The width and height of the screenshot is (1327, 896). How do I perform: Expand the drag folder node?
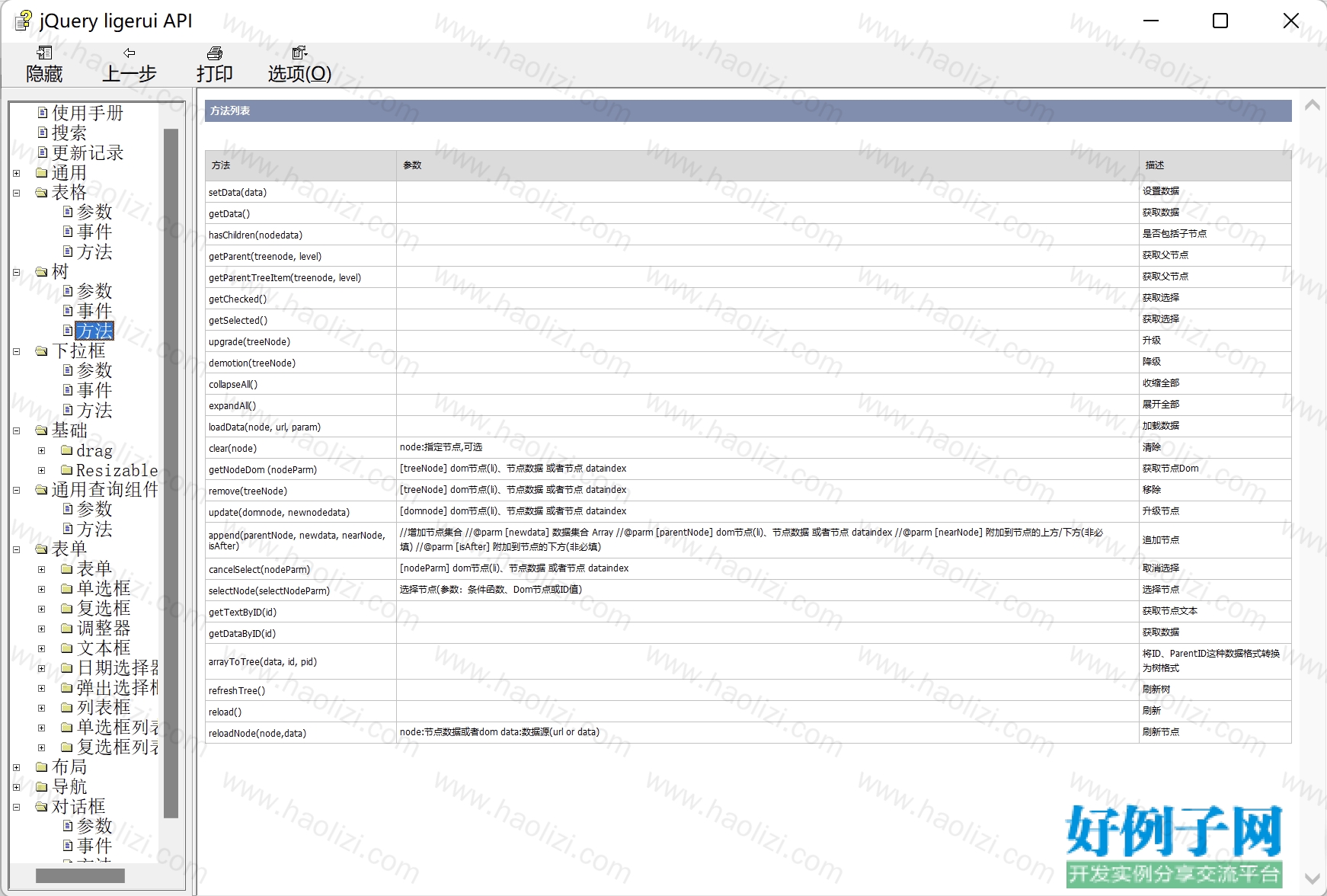(41, 450)
